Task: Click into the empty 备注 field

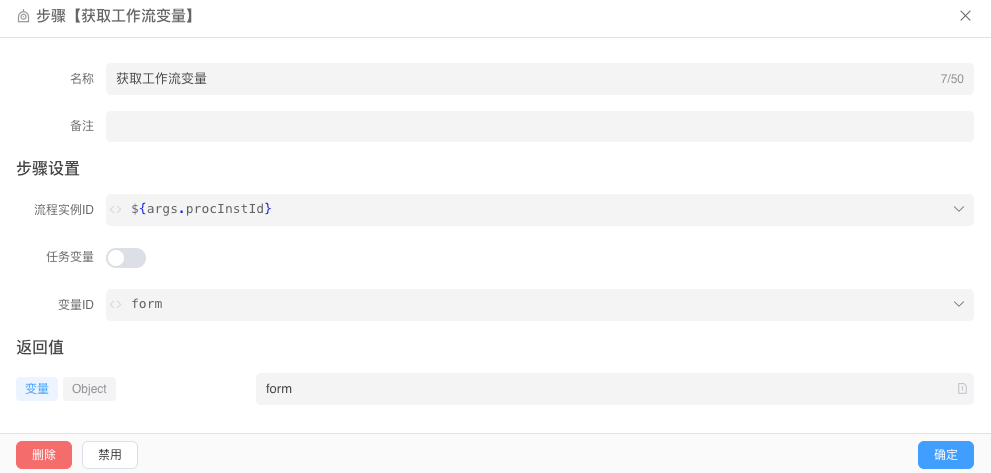Action: [x=540, y=126]
